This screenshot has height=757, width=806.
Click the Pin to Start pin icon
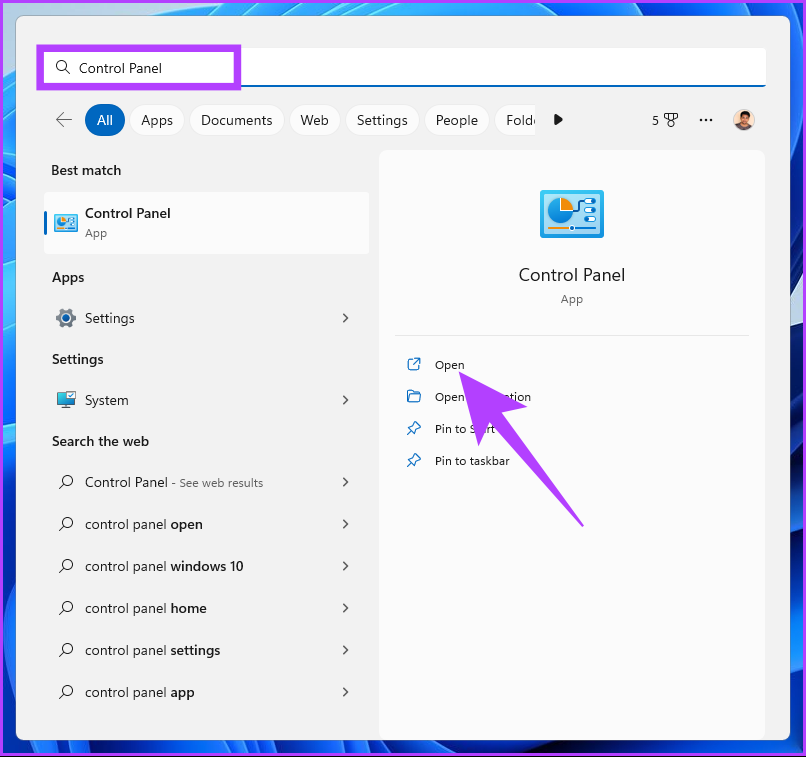point(414,428)
